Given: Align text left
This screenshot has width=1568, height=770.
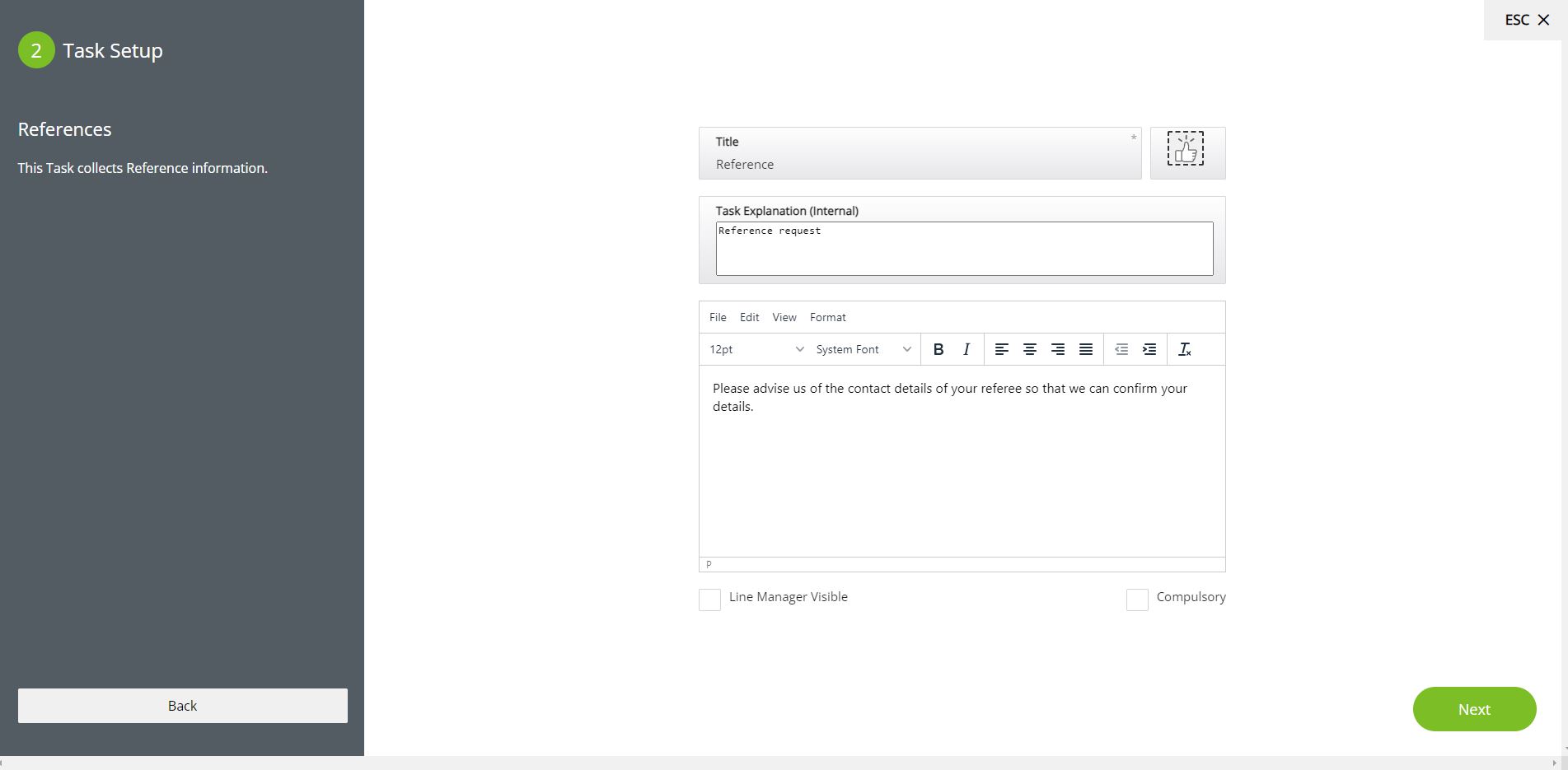Looking at the screenshot, I should click(1001, 349).
